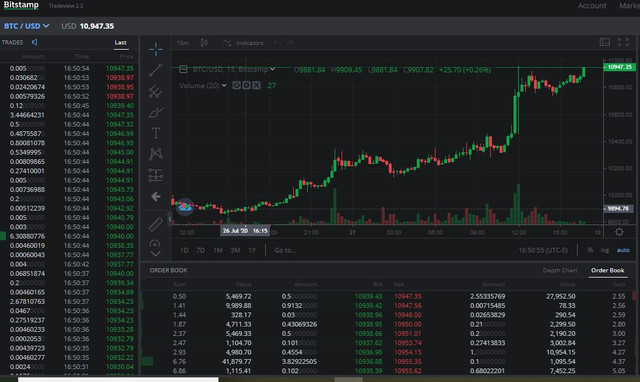Click the 10947.35 current price label on axis
Screen dimensions: 640x382
pos(619,67)
